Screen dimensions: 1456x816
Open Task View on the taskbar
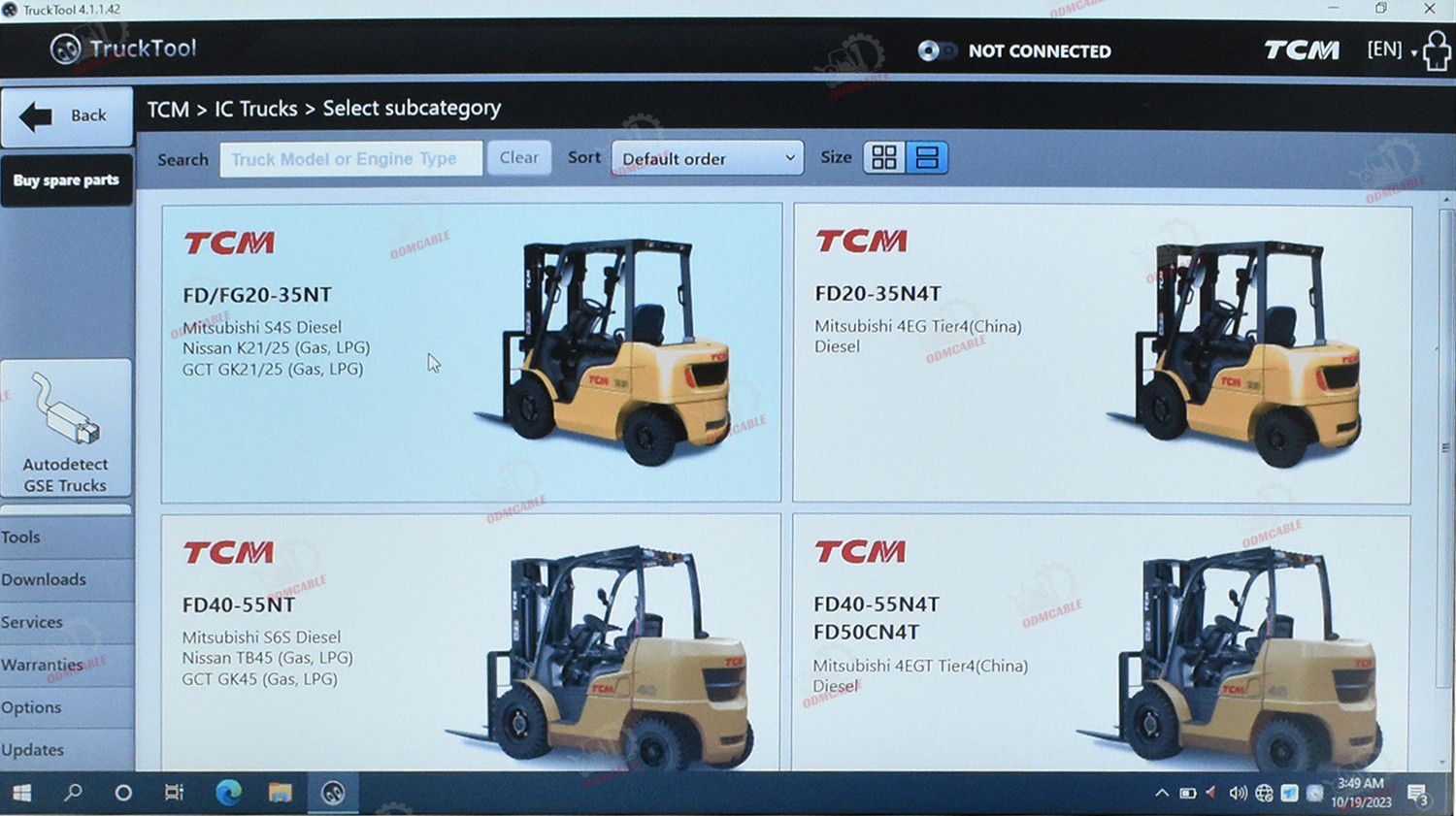tap(174, 793)
